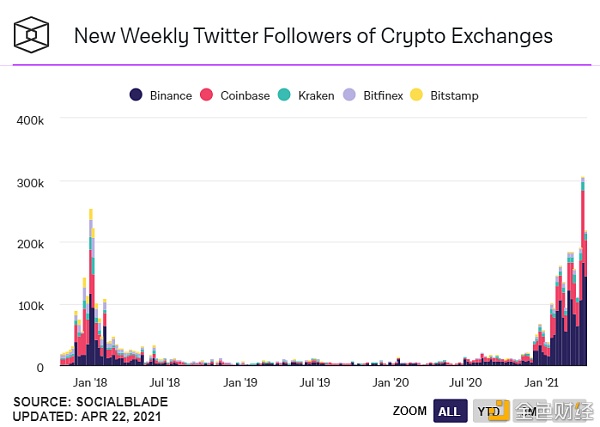Hide the Kraken legend label

point(316,95)
